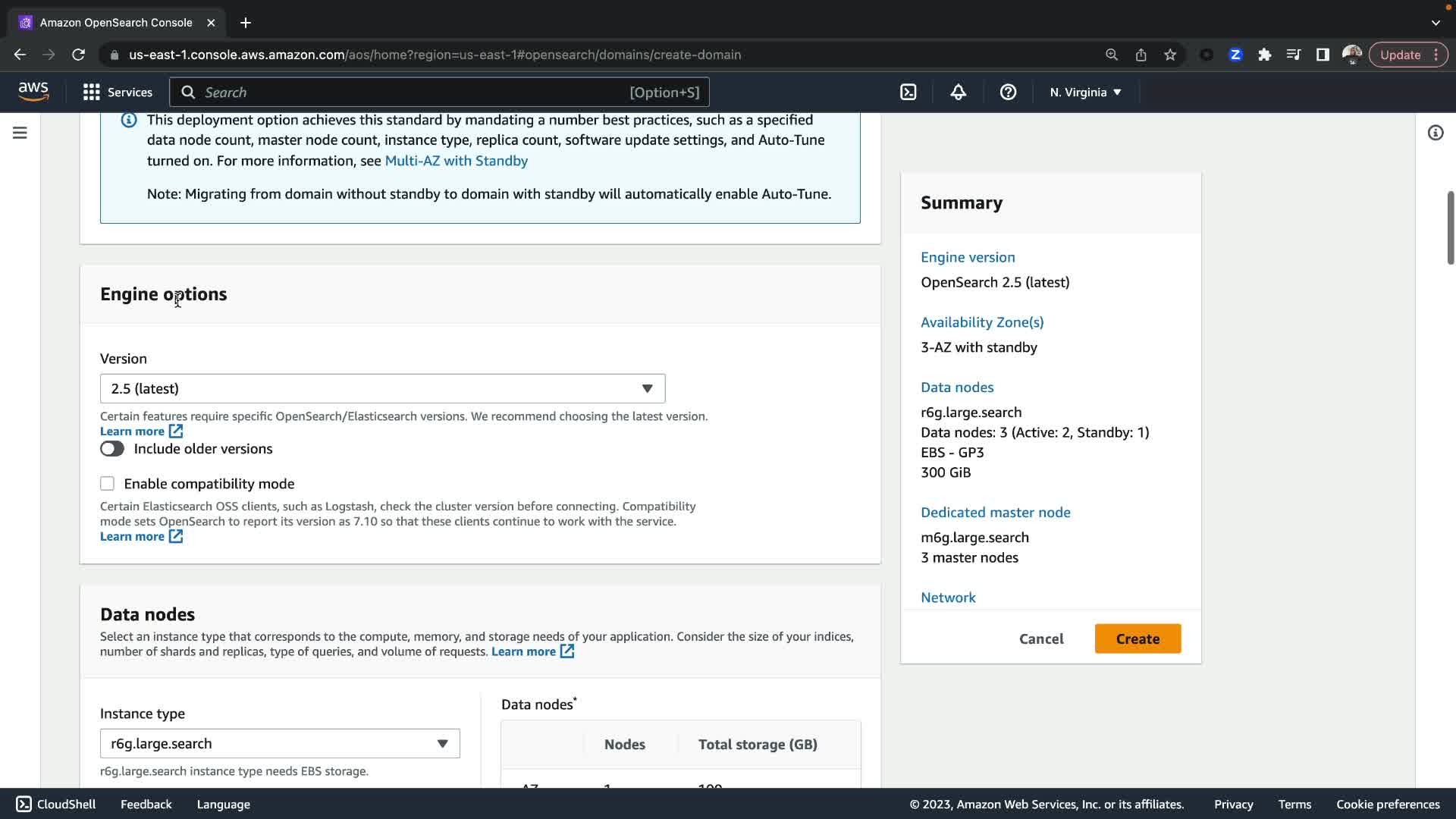Toggle Include older versions switch
Screen dimensions: 1456x819
[x=112, y=449]
